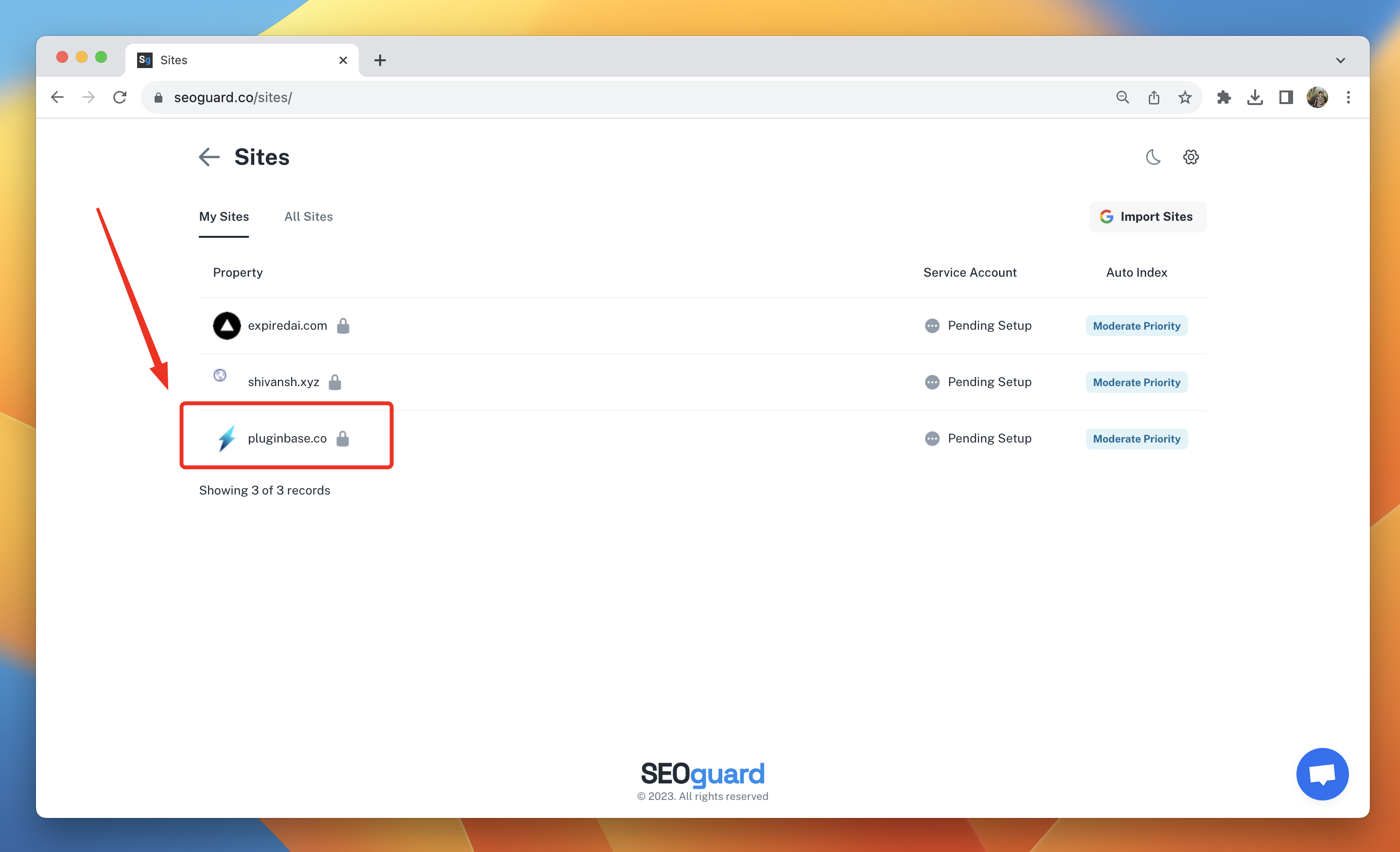This screenshot has height=852, width=1400.
Task: Expand the tab search chevron
Action: pos(1340,60)
